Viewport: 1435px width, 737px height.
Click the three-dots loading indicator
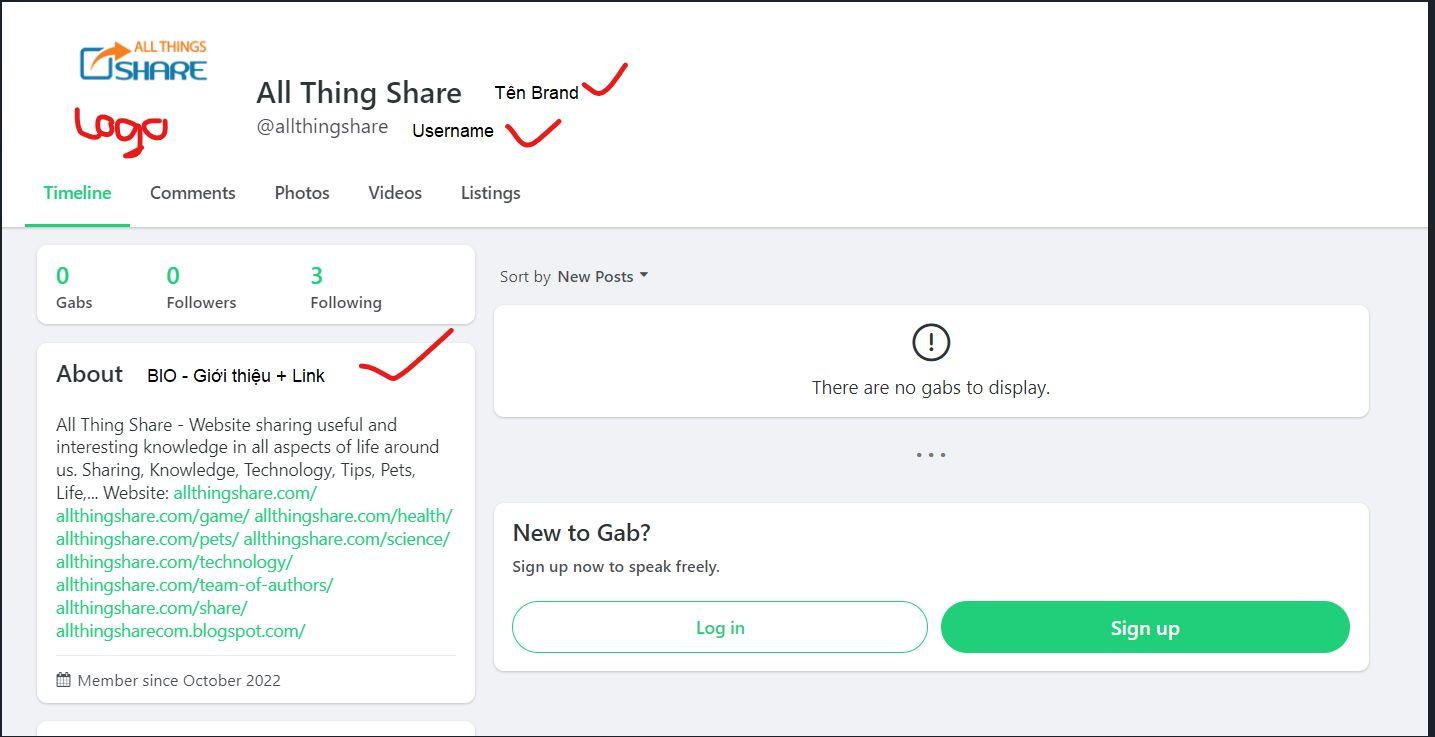pos(930,455)
